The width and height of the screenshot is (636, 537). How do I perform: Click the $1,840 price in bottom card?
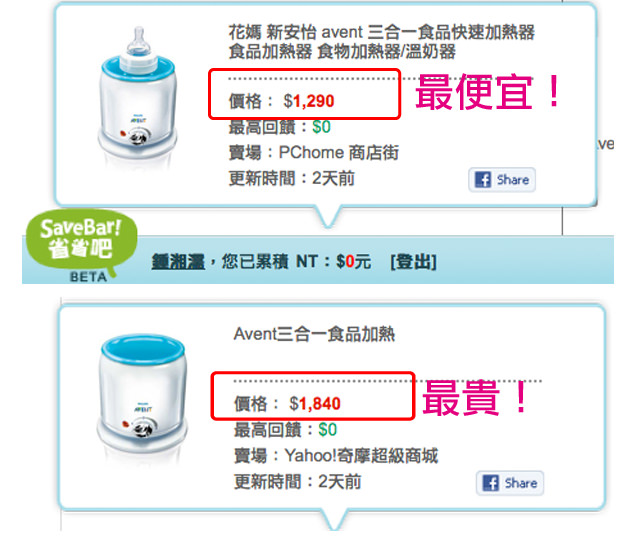[315, 404]
